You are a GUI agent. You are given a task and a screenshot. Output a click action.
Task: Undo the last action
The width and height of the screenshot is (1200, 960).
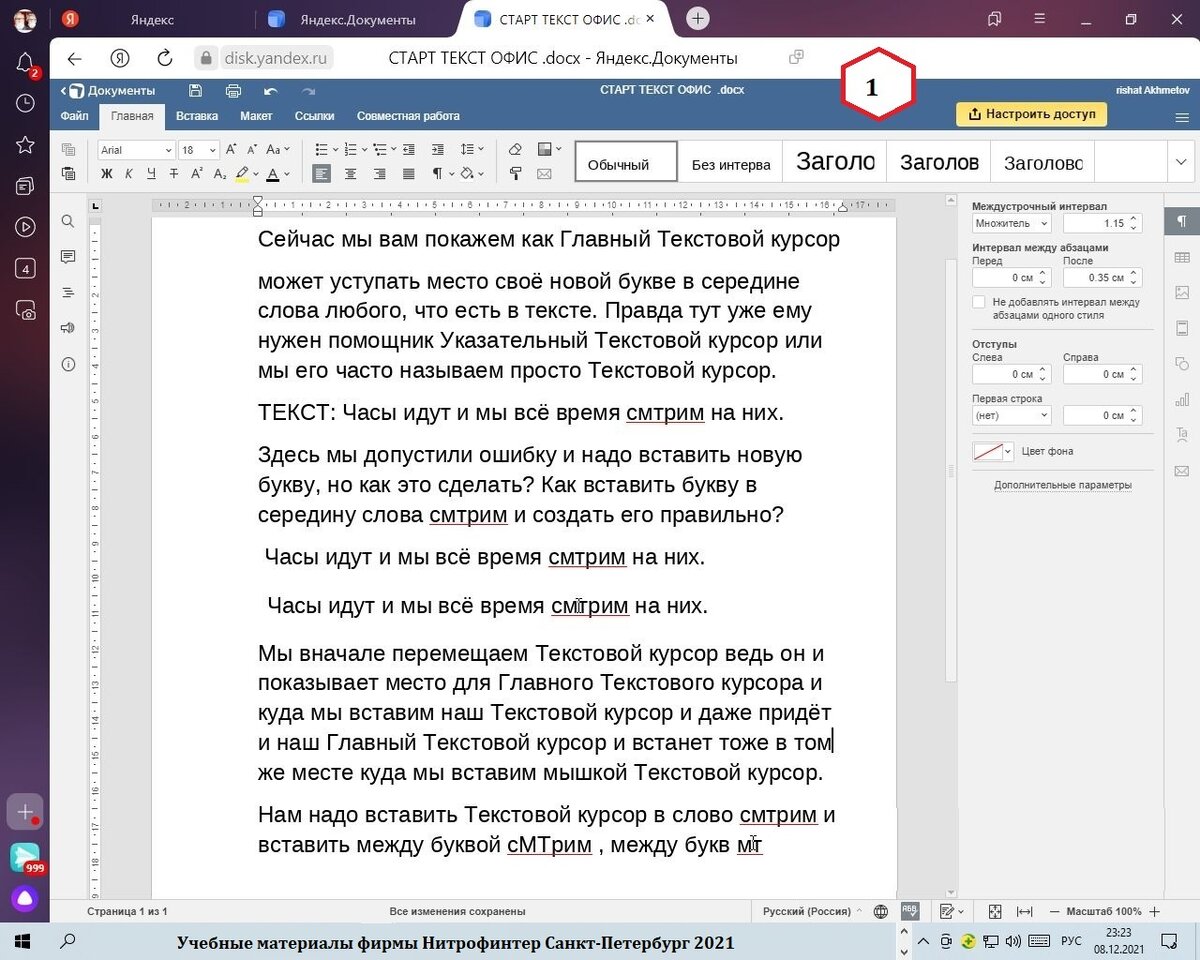pyautogui.click(x=271, y=91)
